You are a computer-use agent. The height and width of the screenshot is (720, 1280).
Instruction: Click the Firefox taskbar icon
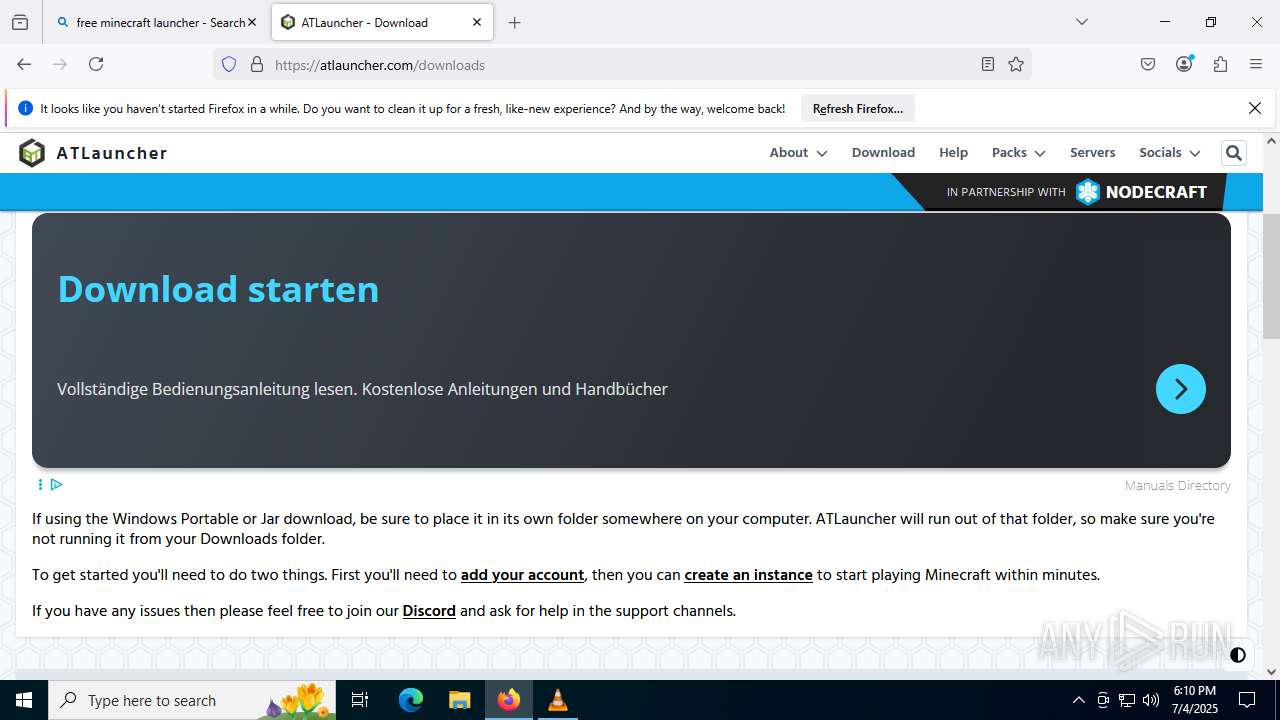pos(509,700)
